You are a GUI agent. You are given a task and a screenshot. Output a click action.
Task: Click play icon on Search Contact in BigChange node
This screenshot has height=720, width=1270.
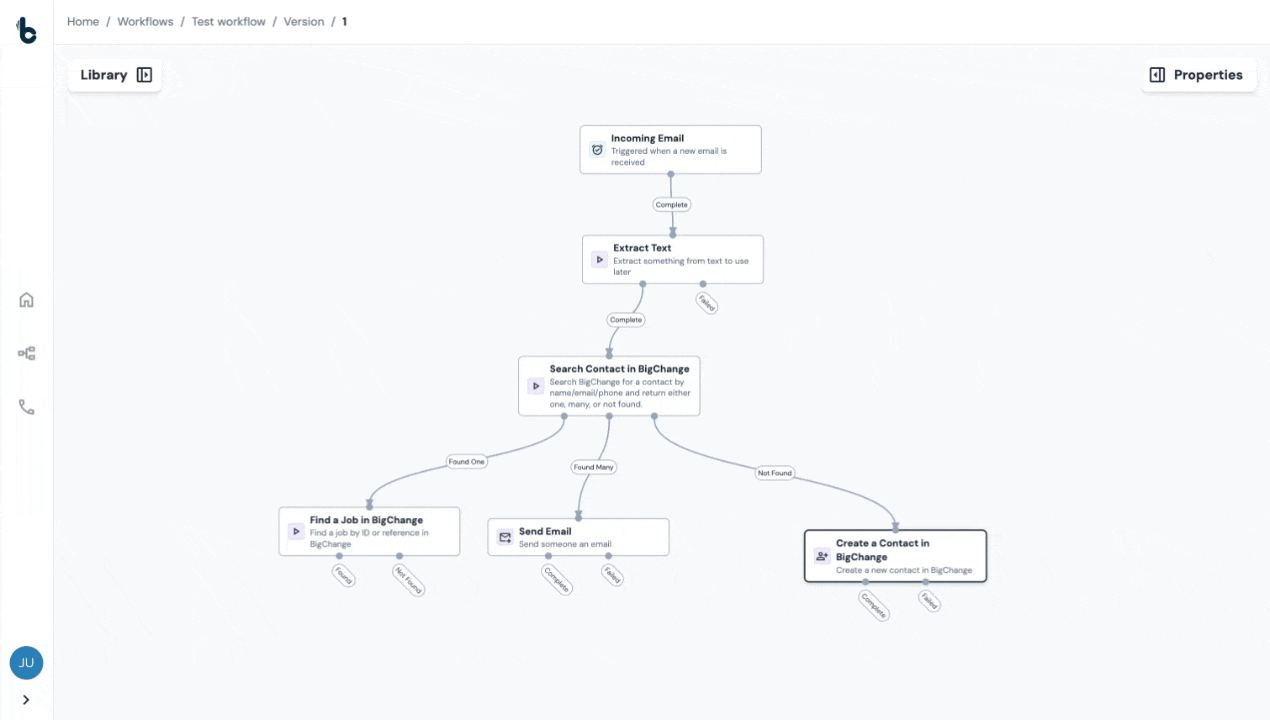pos(536,386)
